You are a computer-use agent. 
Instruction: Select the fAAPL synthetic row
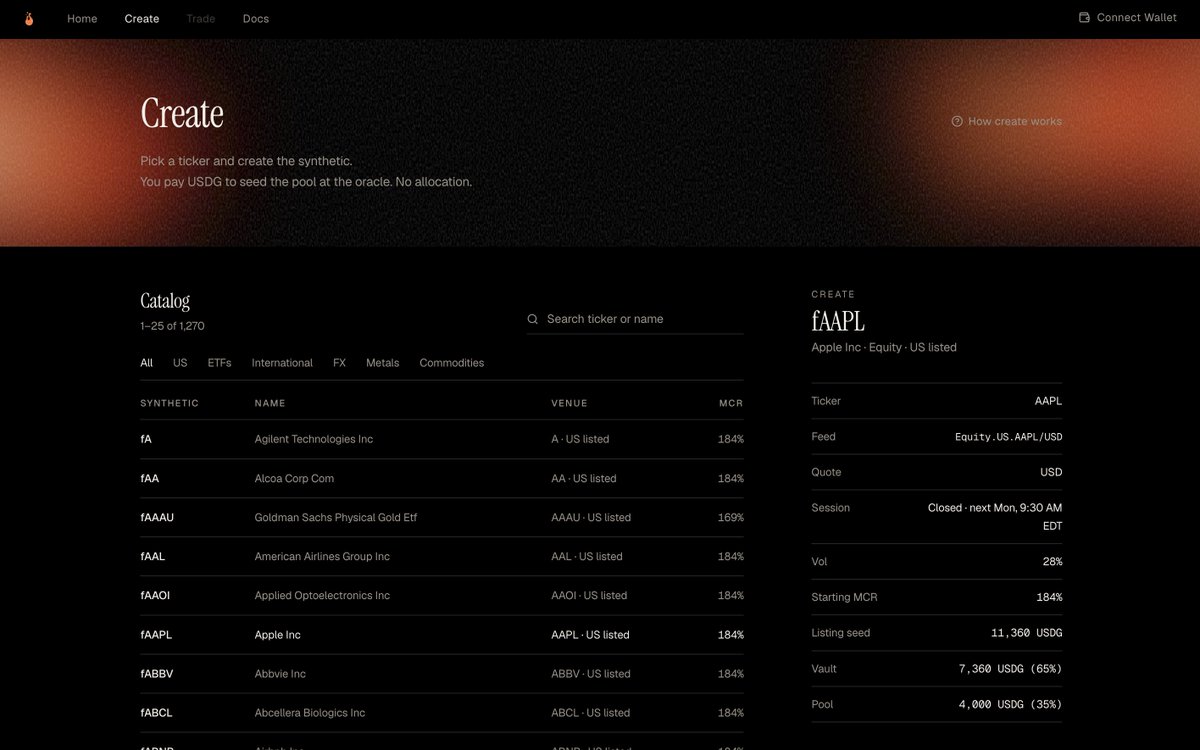click(442, 634)
